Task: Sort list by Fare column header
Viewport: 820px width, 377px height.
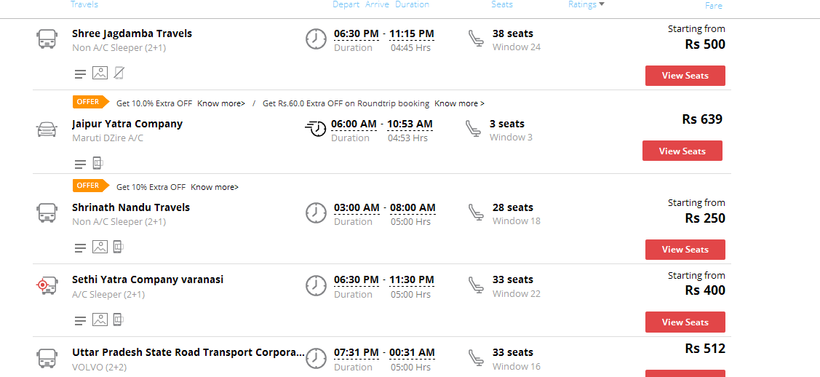Action: (713, 6)
